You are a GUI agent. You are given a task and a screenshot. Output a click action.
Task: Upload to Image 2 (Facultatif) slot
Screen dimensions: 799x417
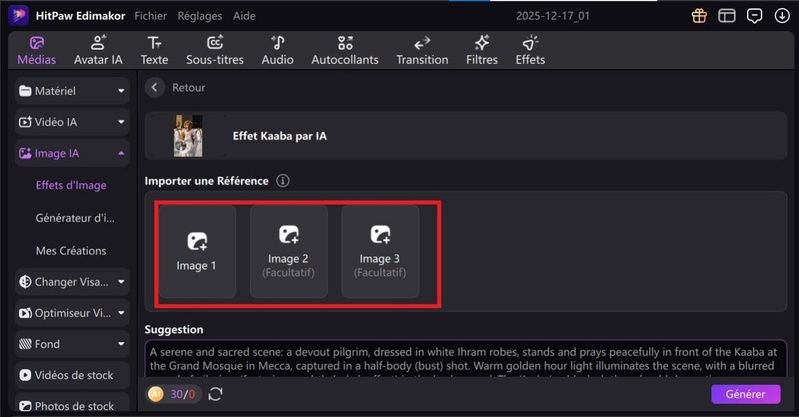[x=288, y=251]
